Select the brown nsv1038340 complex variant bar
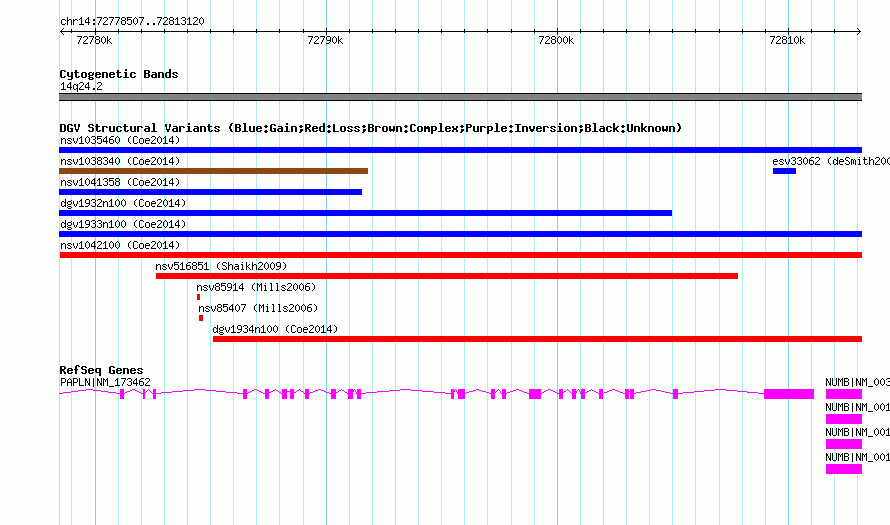Image resolution: width=890 pixels, height=525 pixels. pyautogui.click(x=213, y=171)
